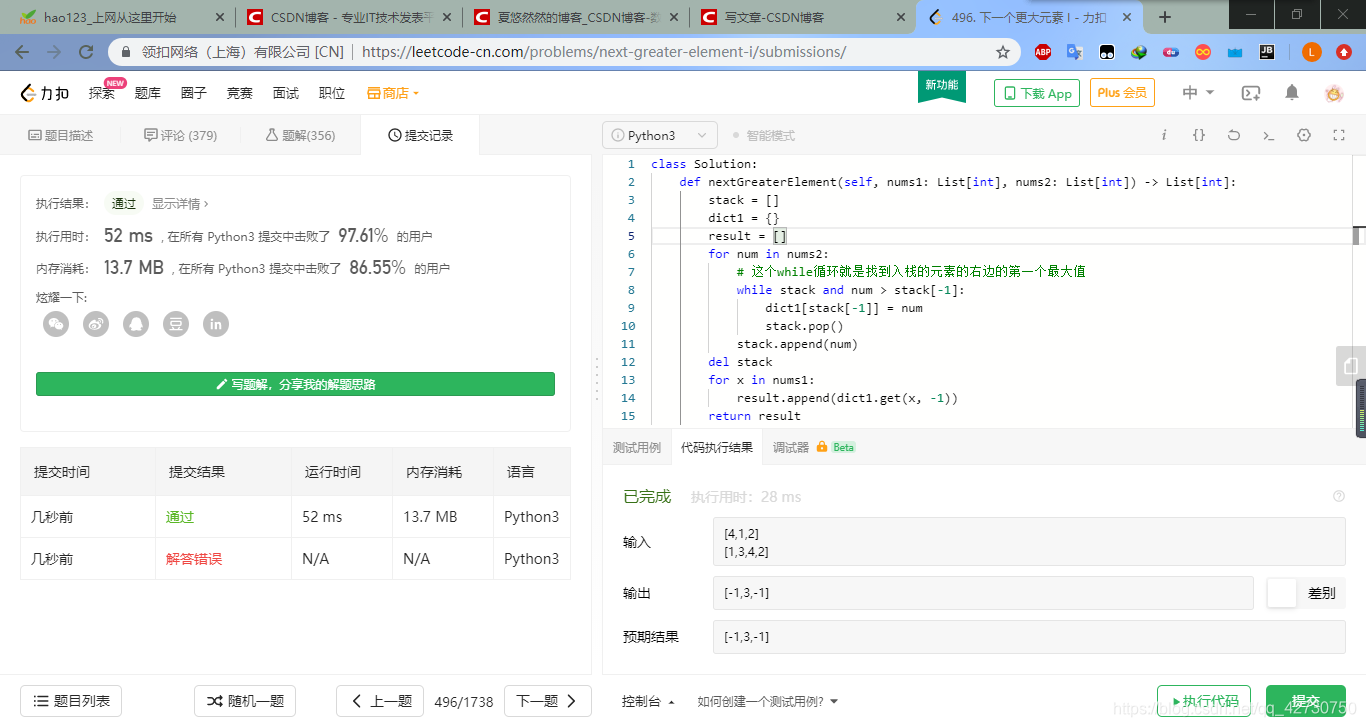Click the infinity extension icon

coord(1203,52)
